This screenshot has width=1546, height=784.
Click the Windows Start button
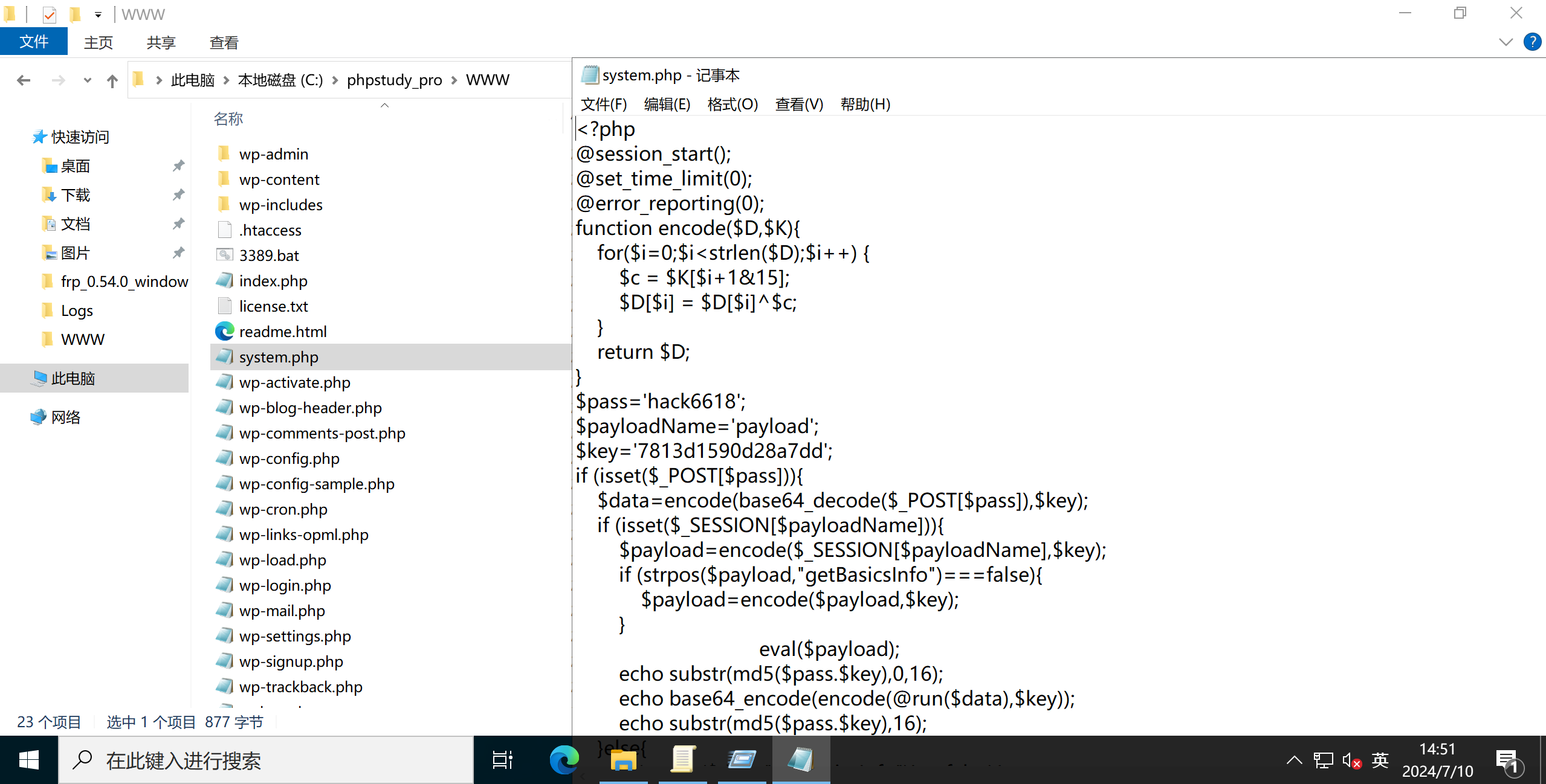tap(28, 760)
